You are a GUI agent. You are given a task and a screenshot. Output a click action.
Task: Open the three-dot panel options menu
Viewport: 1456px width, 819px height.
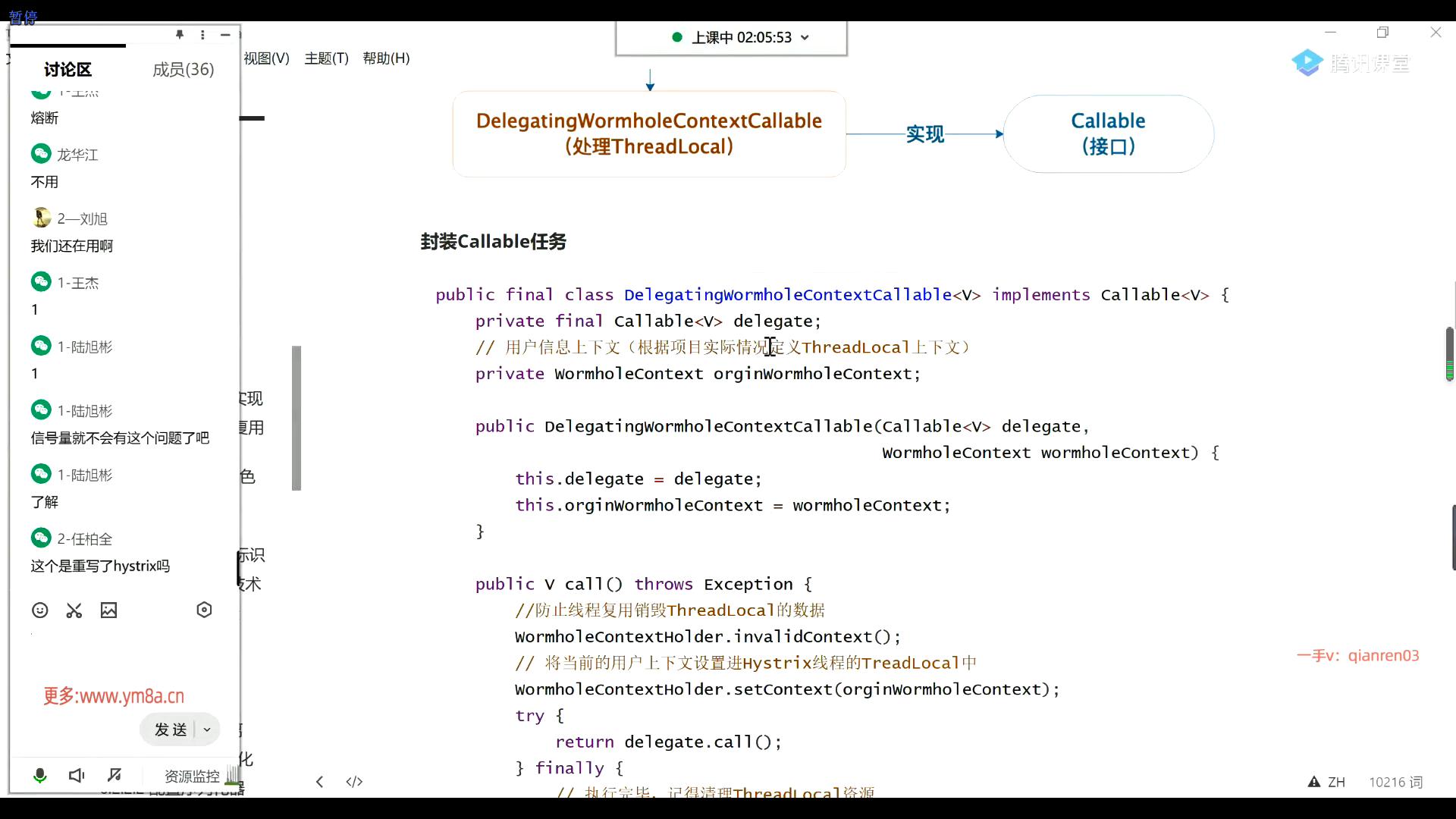click(x=202, y=35)
